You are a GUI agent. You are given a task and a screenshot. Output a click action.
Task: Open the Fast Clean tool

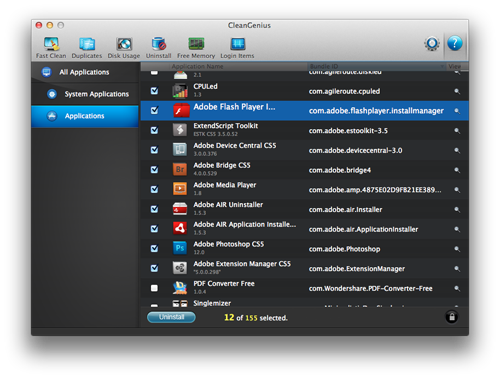point(51,48)
